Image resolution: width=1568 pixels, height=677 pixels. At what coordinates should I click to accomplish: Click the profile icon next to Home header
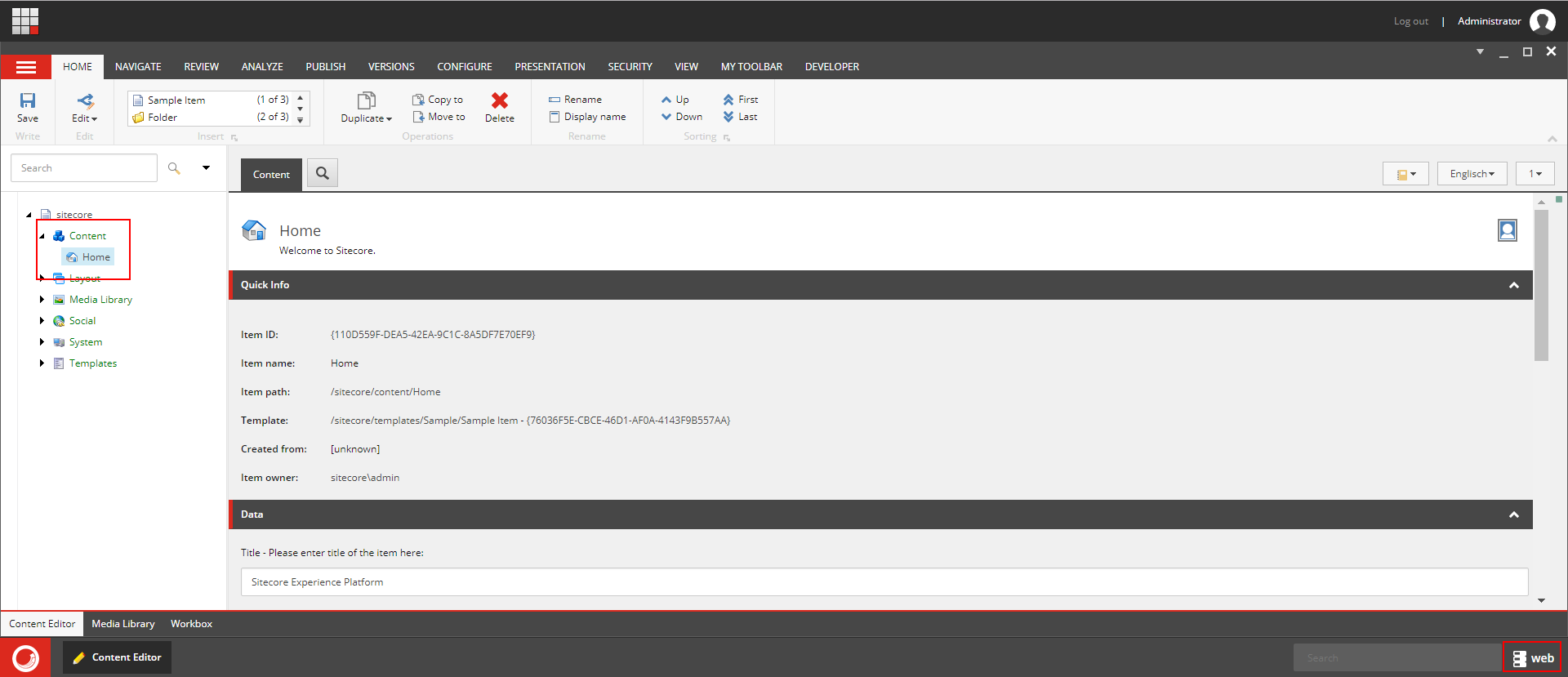pyautogui.click(x=1508, y=230)
